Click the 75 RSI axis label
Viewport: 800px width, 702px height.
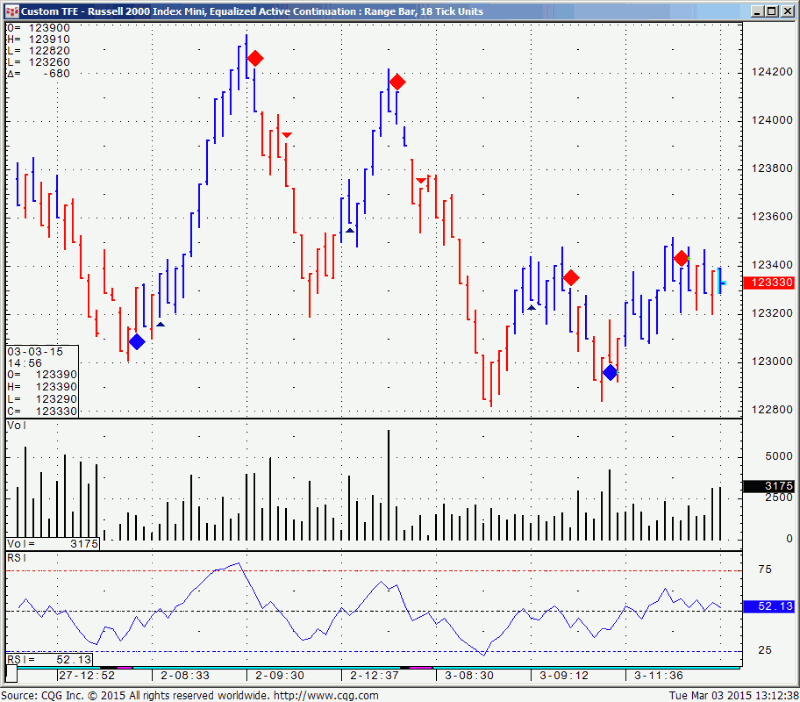pos(765,569)
